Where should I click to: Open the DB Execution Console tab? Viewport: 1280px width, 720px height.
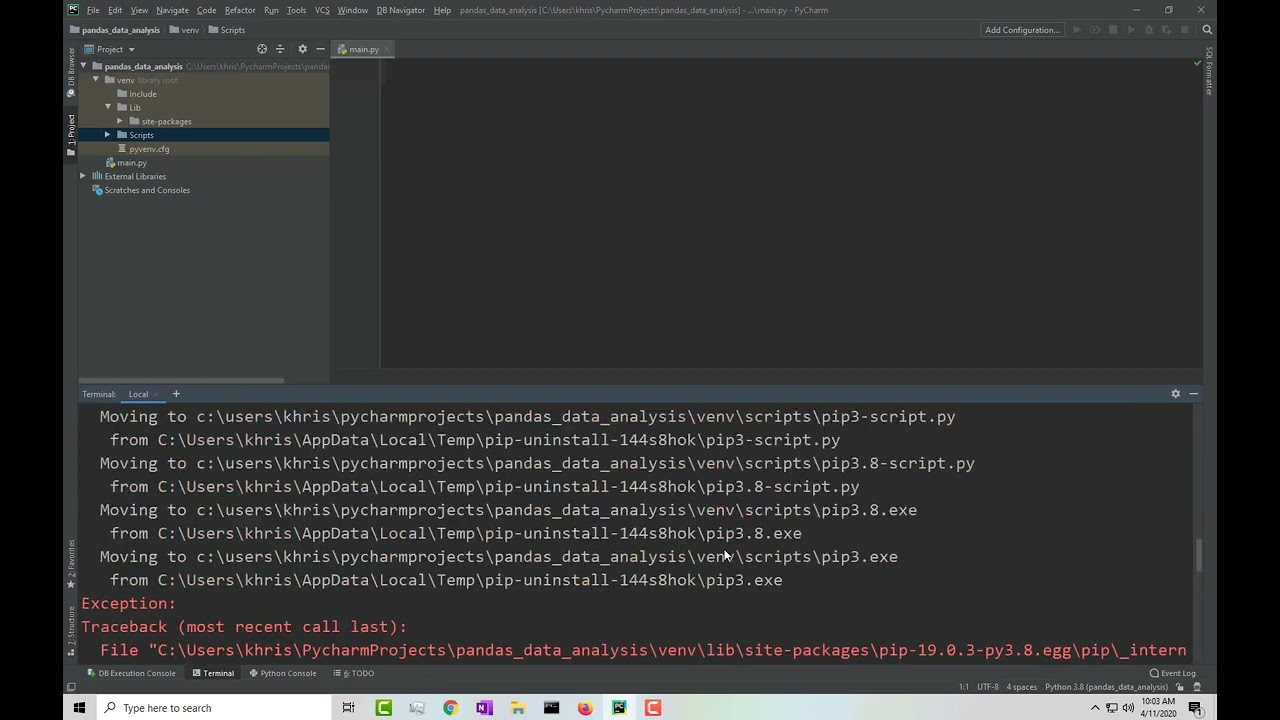(x=130, y=673)
